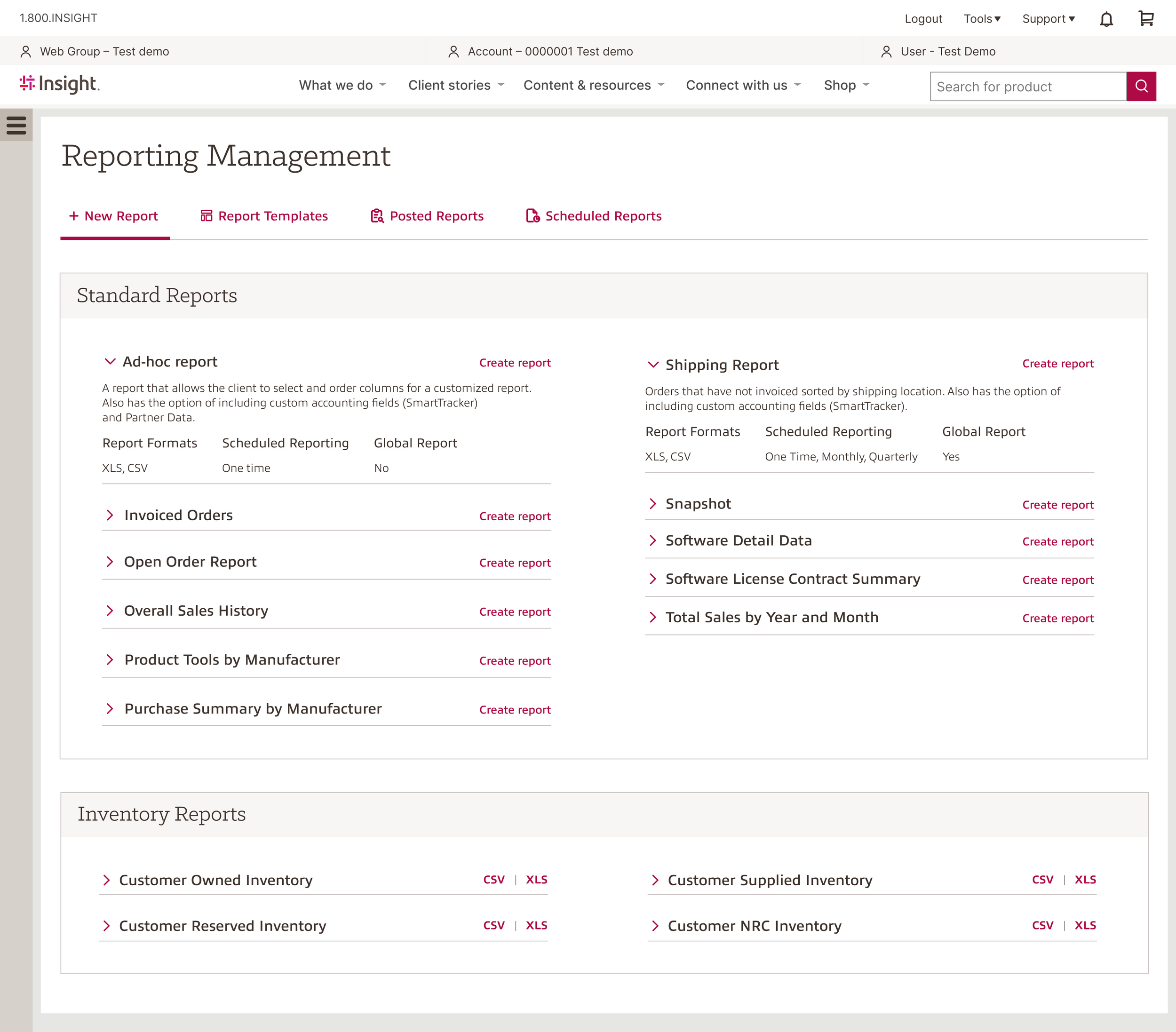Open the shopping cart icon
Viewport: 1176px width, 1032px height.
tap(1145, 19)
